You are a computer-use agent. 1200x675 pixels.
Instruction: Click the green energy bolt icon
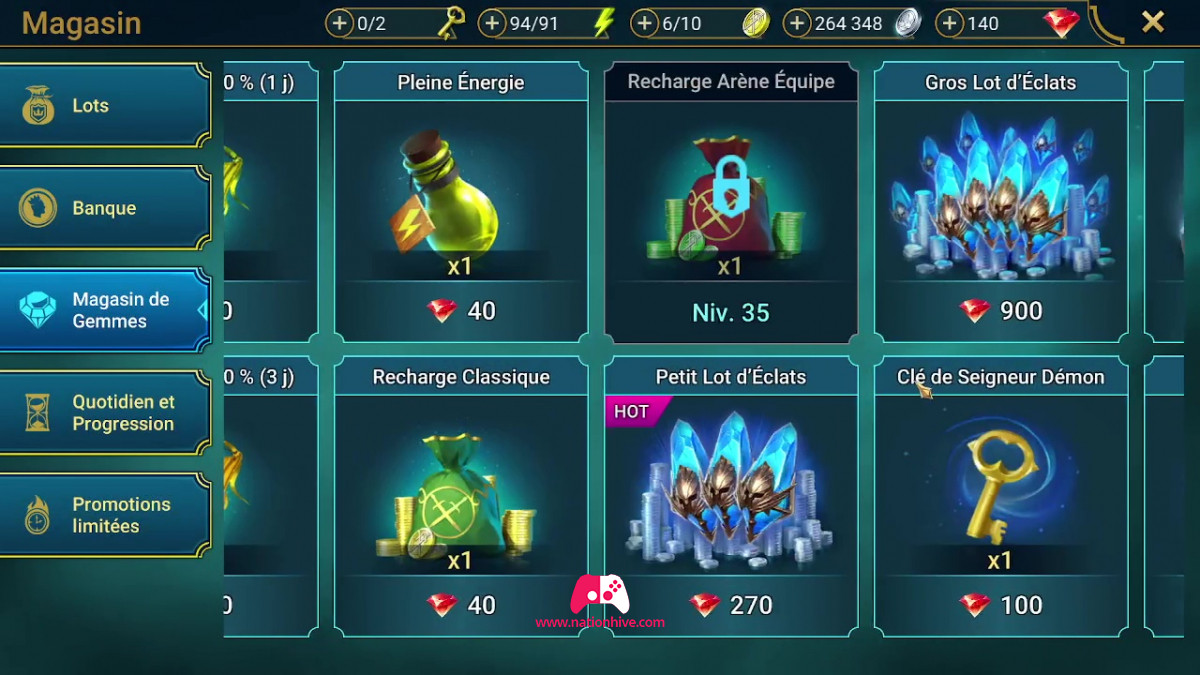[x=602, y=23]
